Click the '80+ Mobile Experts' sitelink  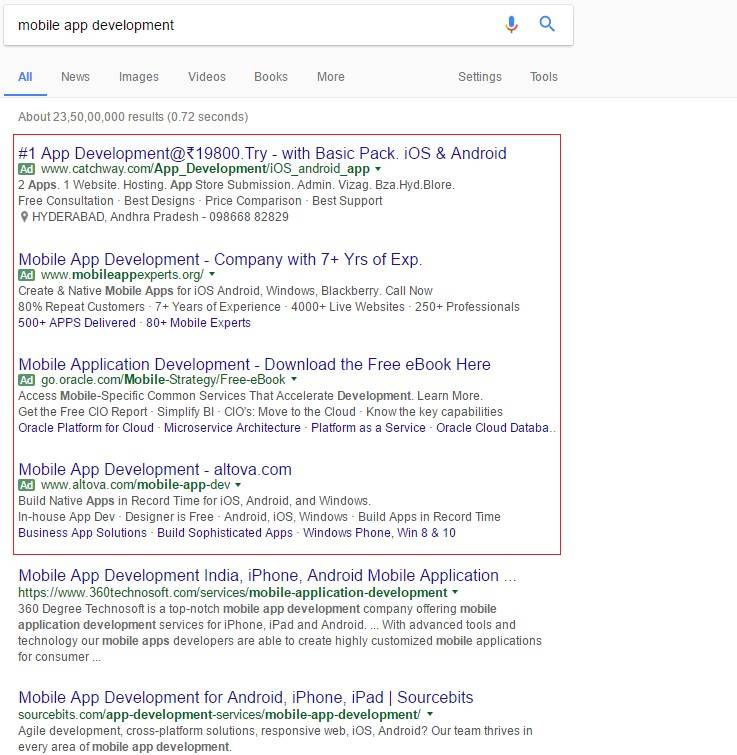tap(198, 323)
